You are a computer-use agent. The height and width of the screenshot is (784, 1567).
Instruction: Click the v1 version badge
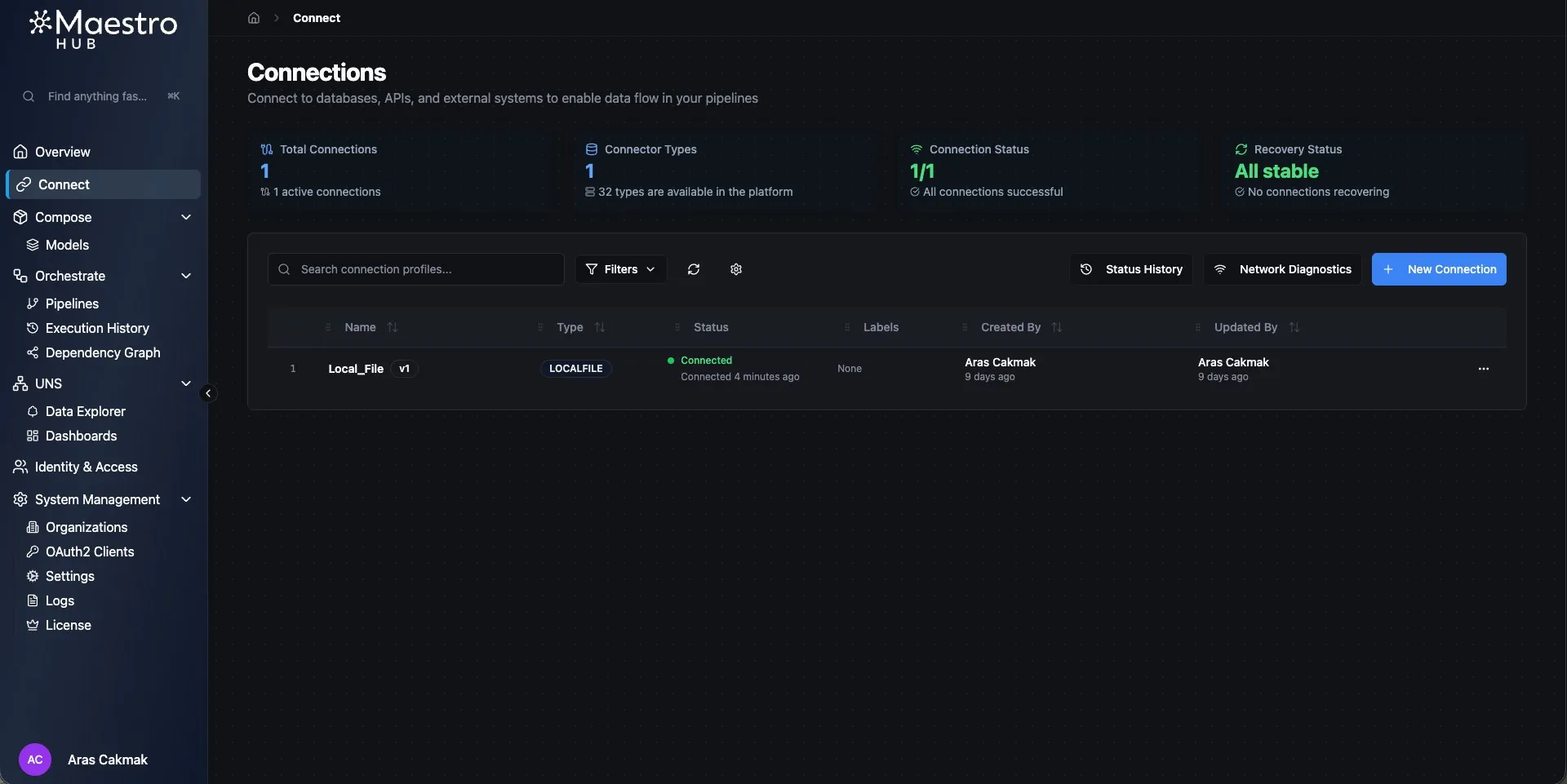click(x=404, y=369)
